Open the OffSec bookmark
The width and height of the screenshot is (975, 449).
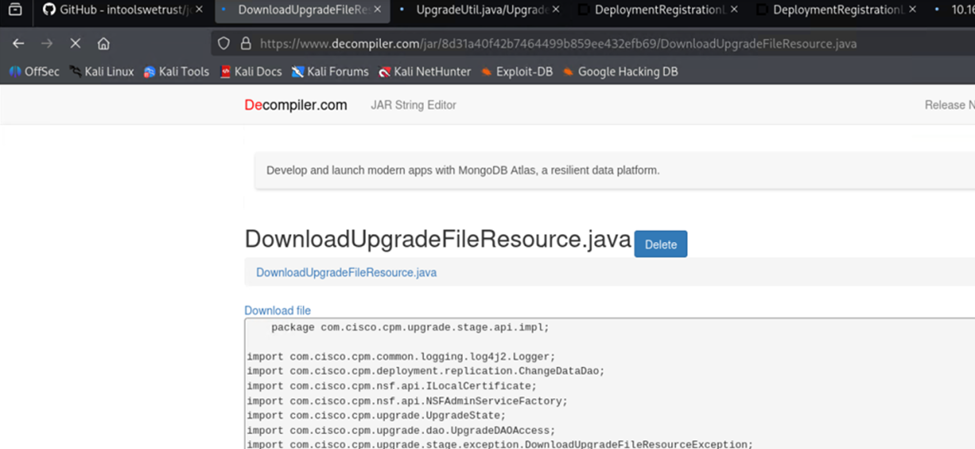(34, 72)
